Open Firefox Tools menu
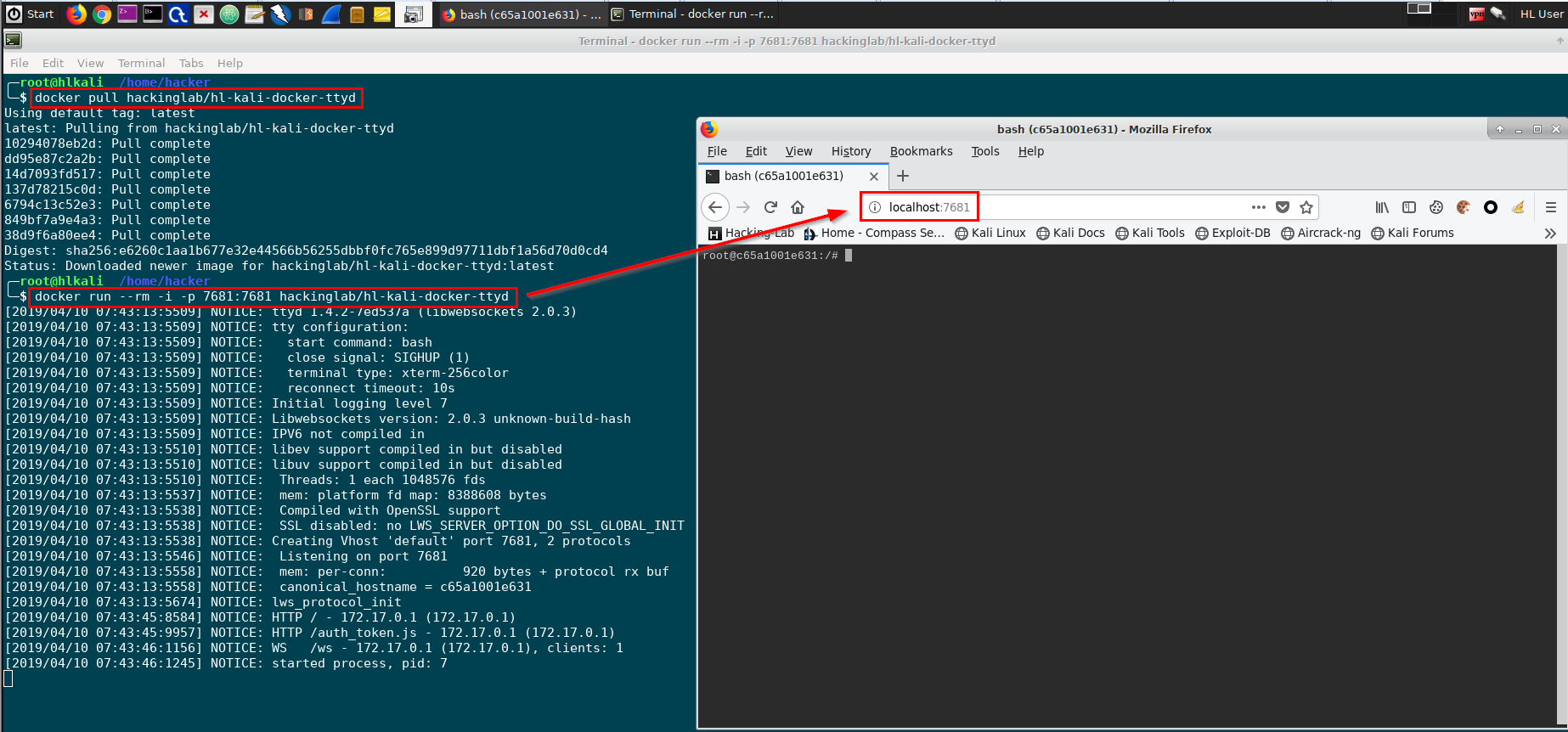This screenshot has height=732, width=1568. click(985, 151)
